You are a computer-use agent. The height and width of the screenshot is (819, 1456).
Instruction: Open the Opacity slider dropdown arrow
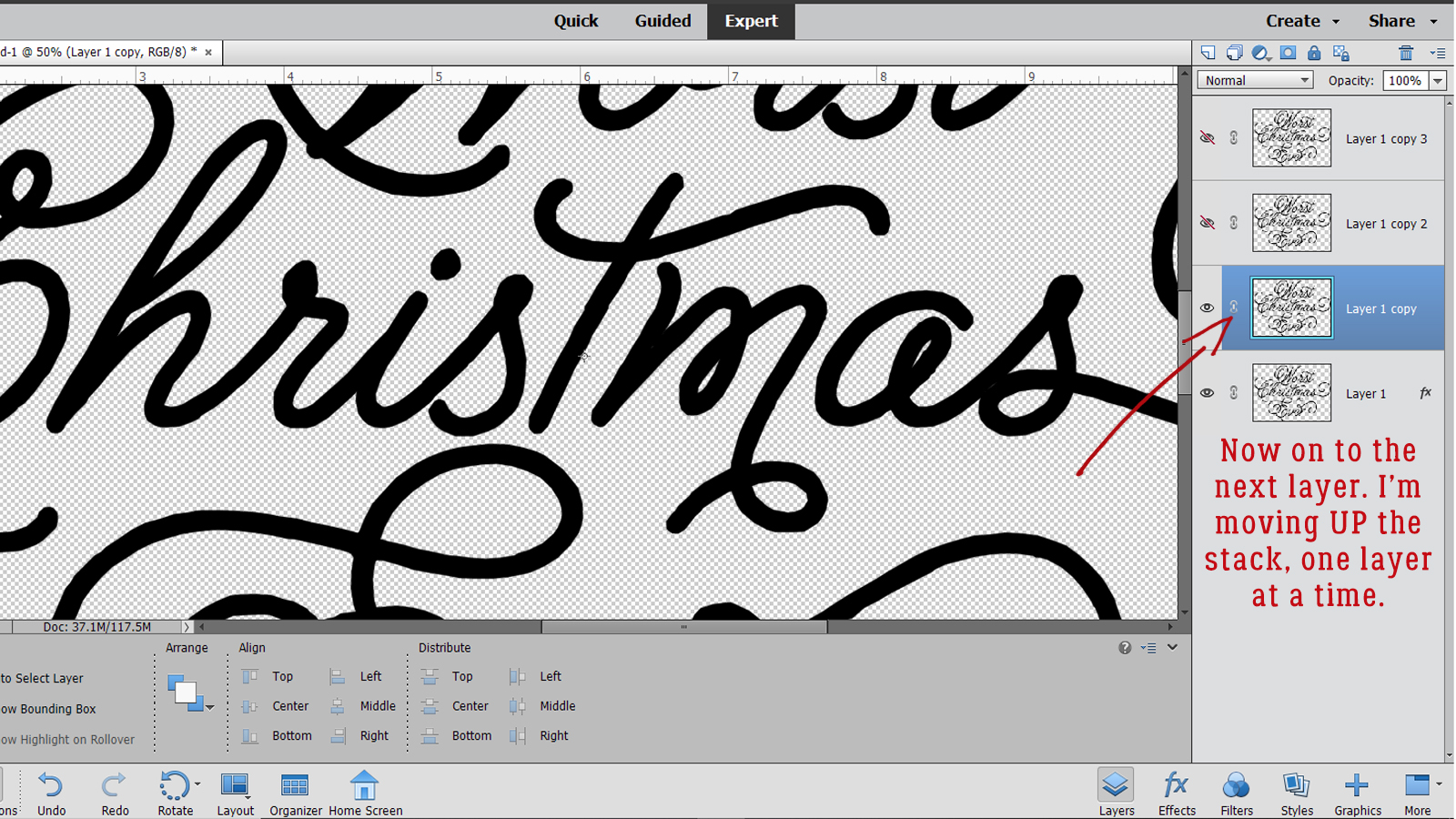point(1438,80)
